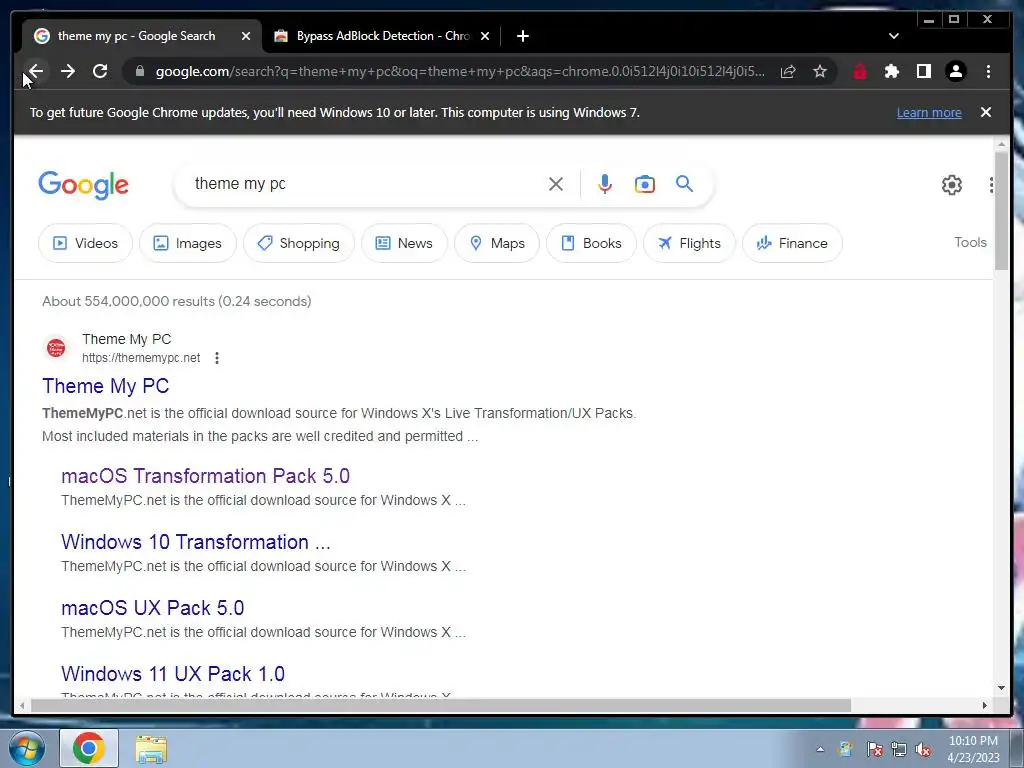Go forward with the forward arrow
Image resolution: width=1024 pixels, height=768 pixels.
(x=68, y=71)
